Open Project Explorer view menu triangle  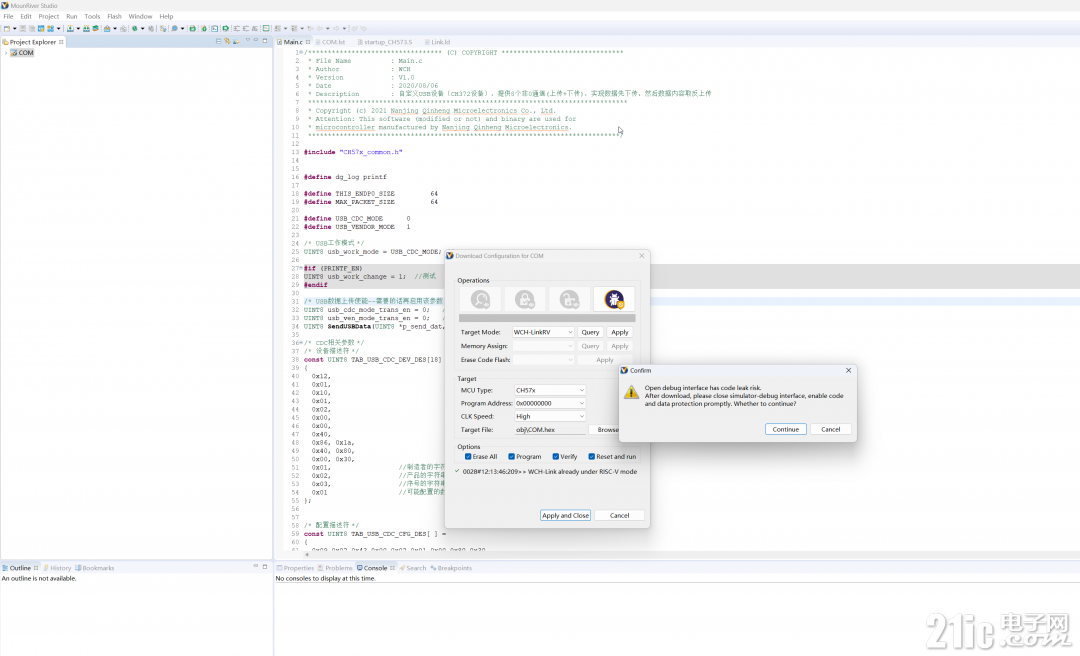point(247,41)
